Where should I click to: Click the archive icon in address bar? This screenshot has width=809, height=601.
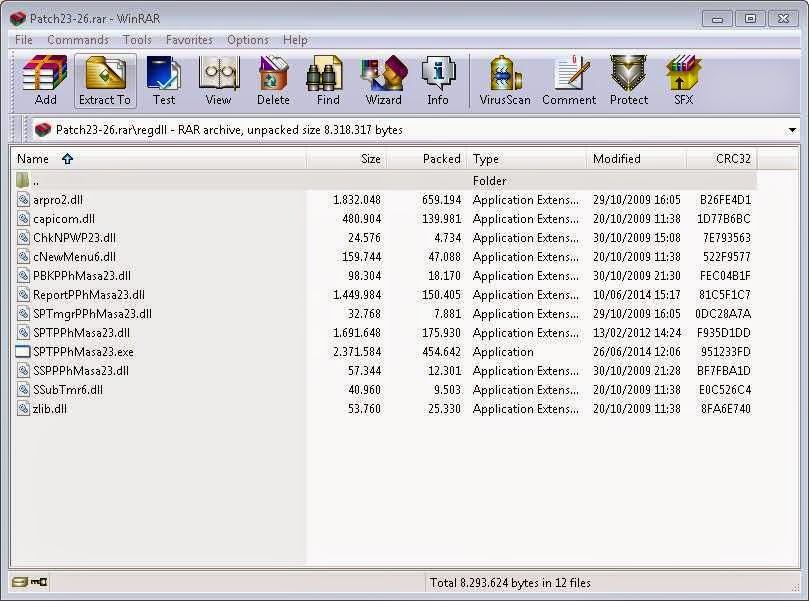(43, 129)
